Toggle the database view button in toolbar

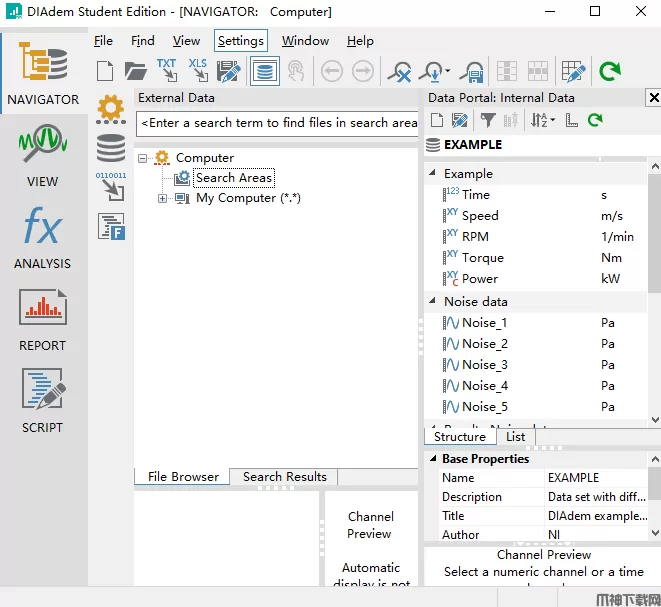tap(264, 71)
